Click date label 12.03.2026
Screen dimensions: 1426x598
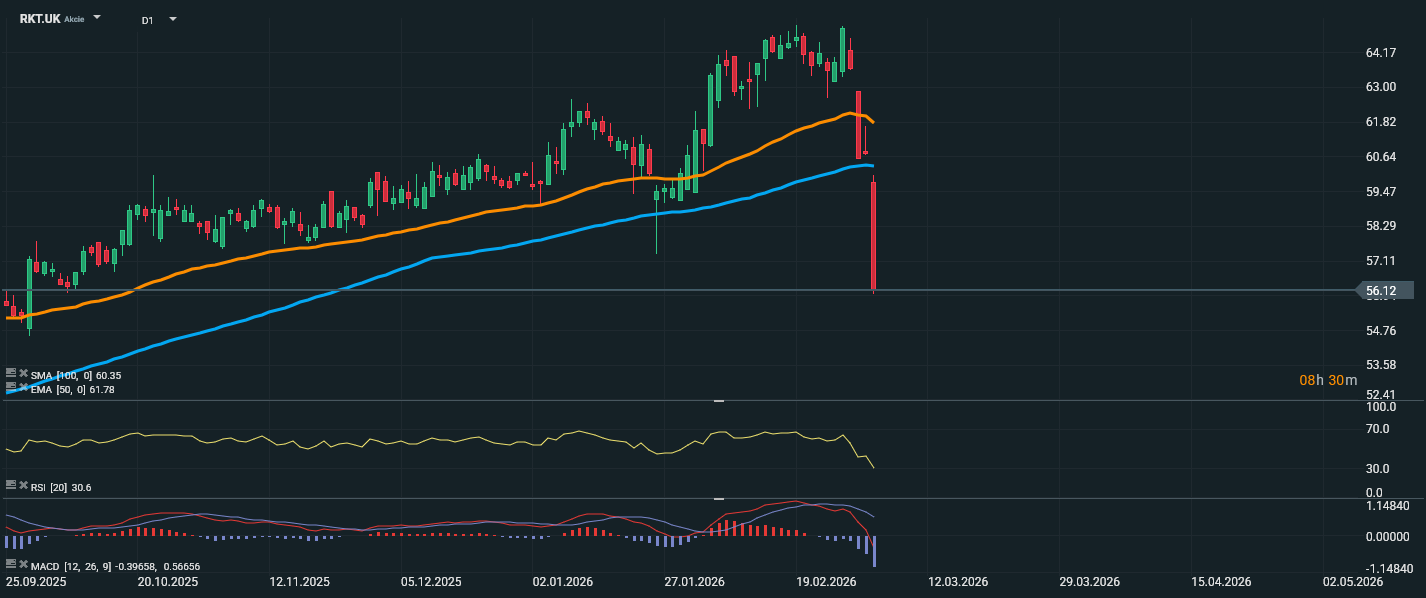[959, 581]
